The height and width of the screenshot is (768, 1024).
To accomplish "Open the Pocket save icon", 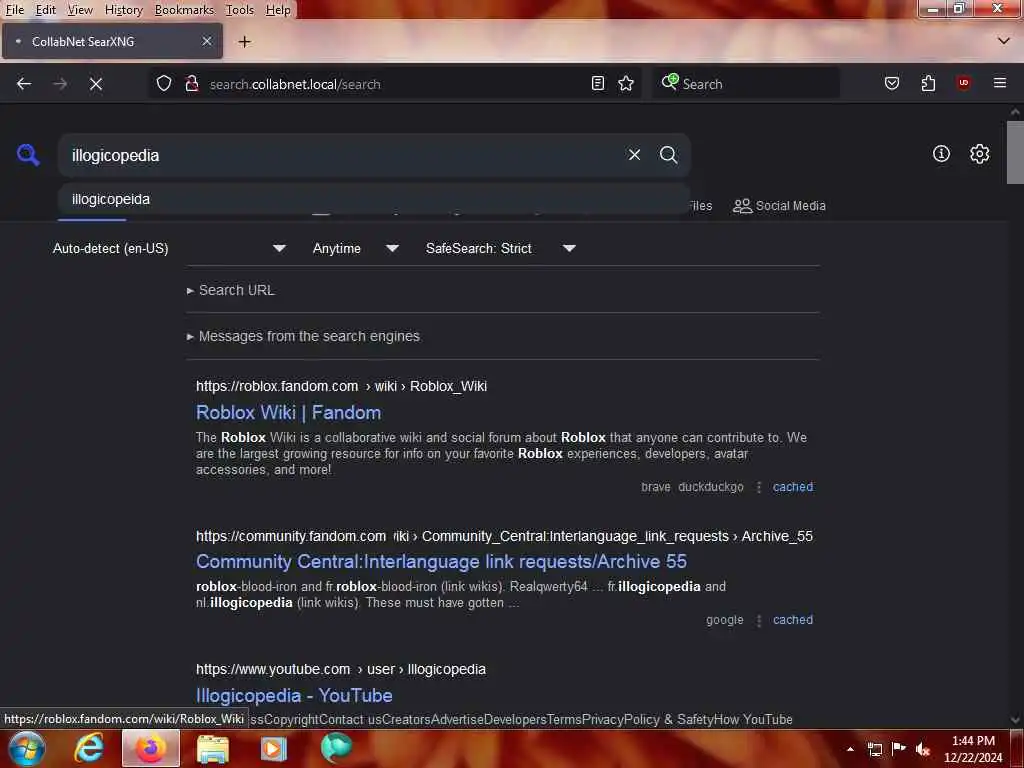I will click(891, 84).
